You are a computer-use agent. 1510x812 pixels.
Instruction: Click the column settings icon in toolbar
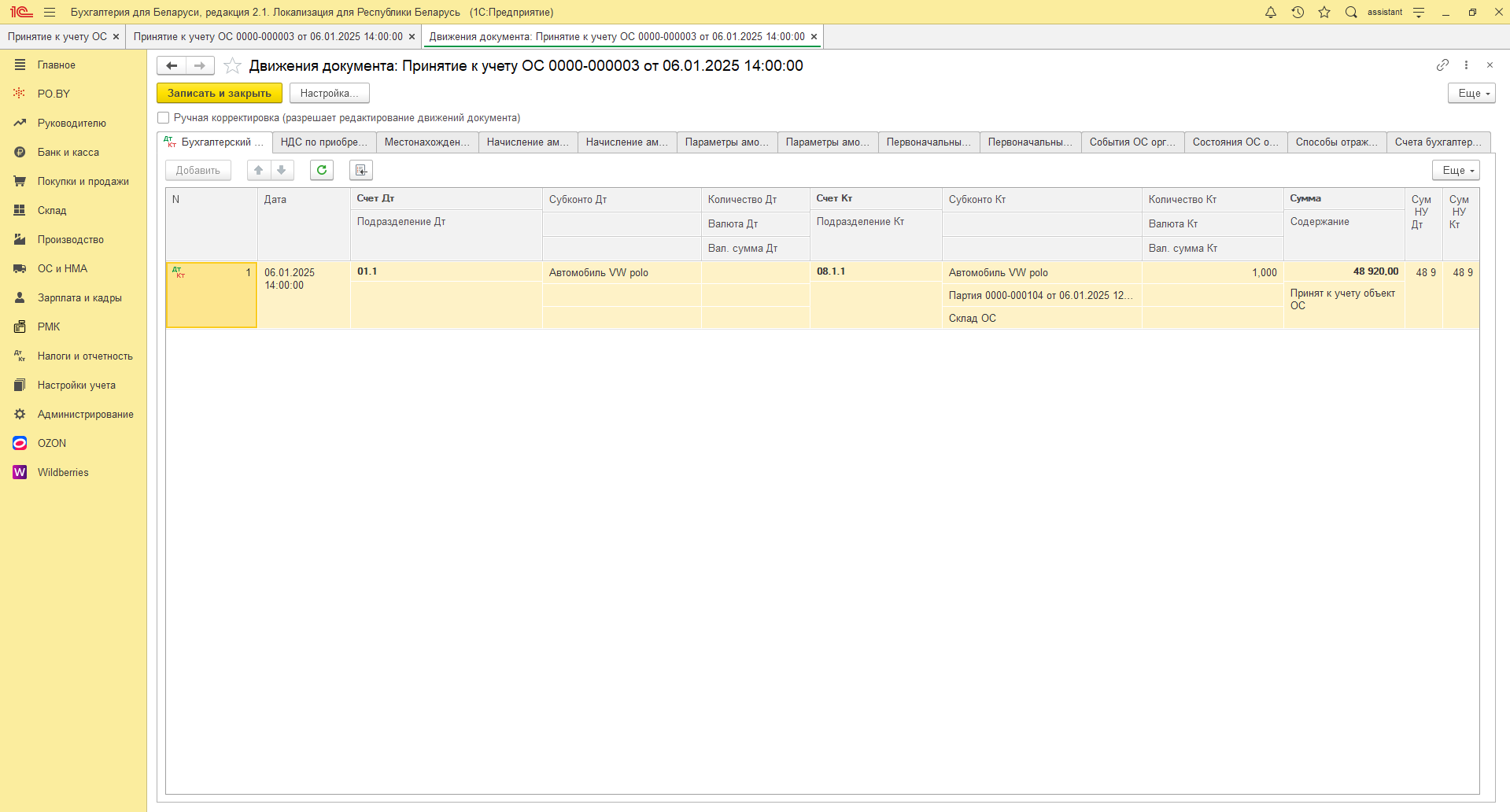coord(361,170)
